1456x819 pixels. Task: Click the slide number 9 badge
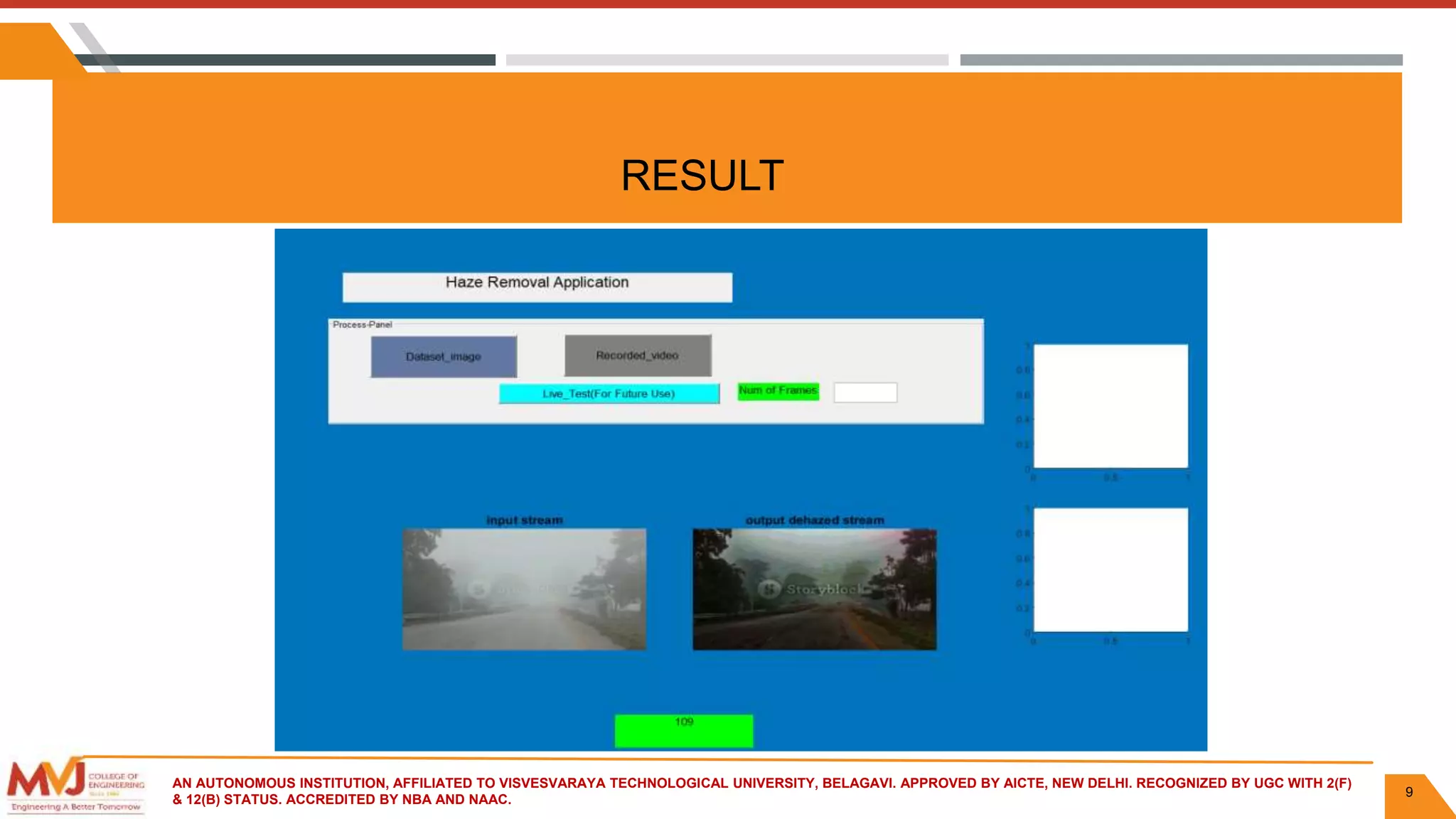[1408, 793]
